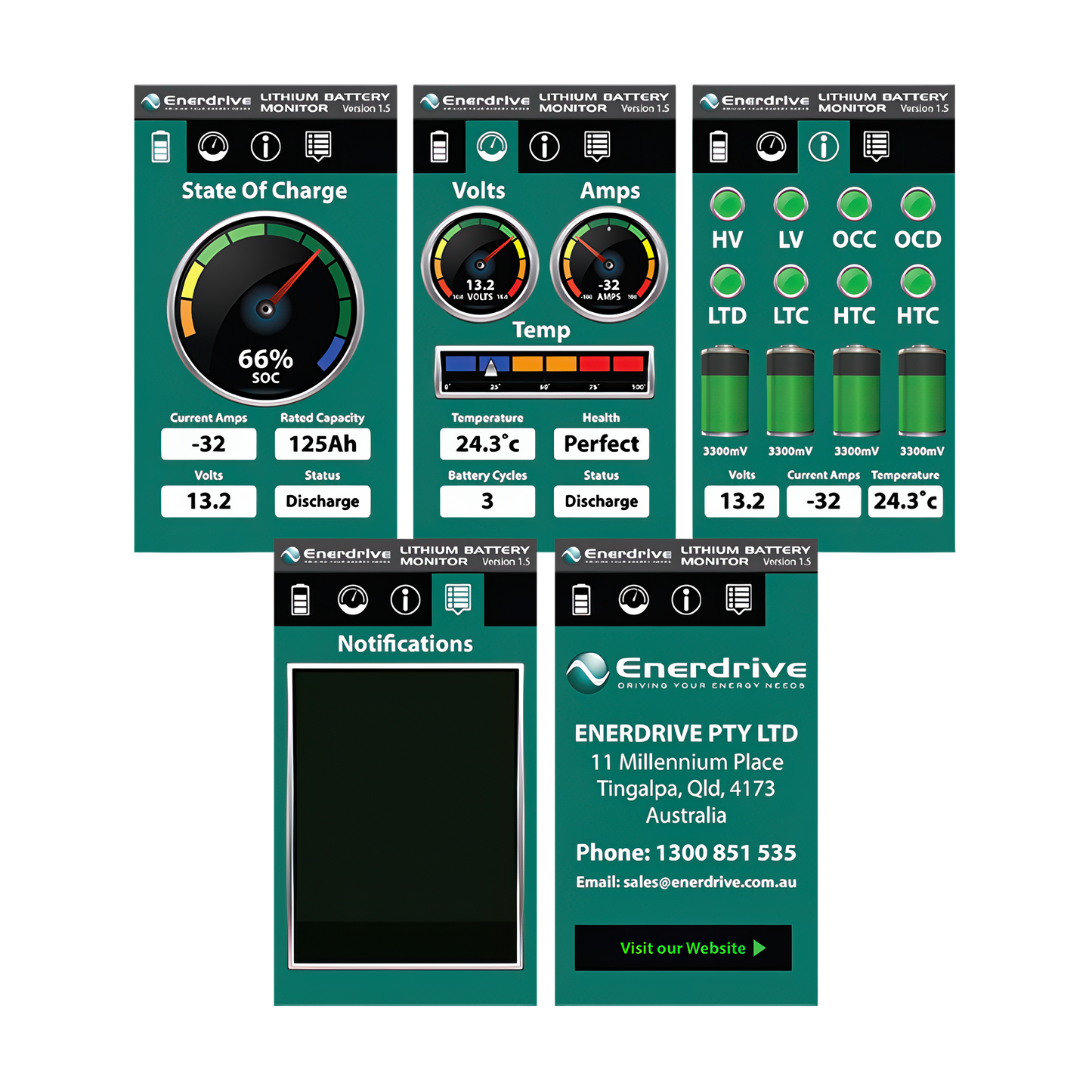Screen dimensions: 1092x1092
Task: Click the Volts gauge showing 13.2
Action: coord(480,264)
